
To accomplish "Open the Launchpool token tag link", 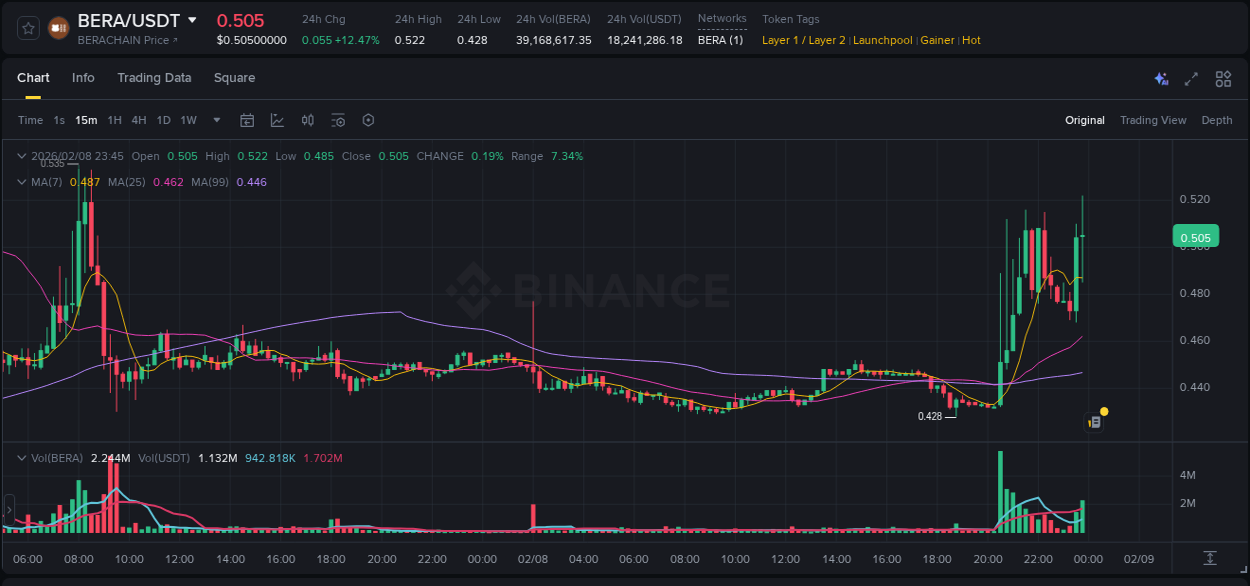I will click(x=882, y=40).
